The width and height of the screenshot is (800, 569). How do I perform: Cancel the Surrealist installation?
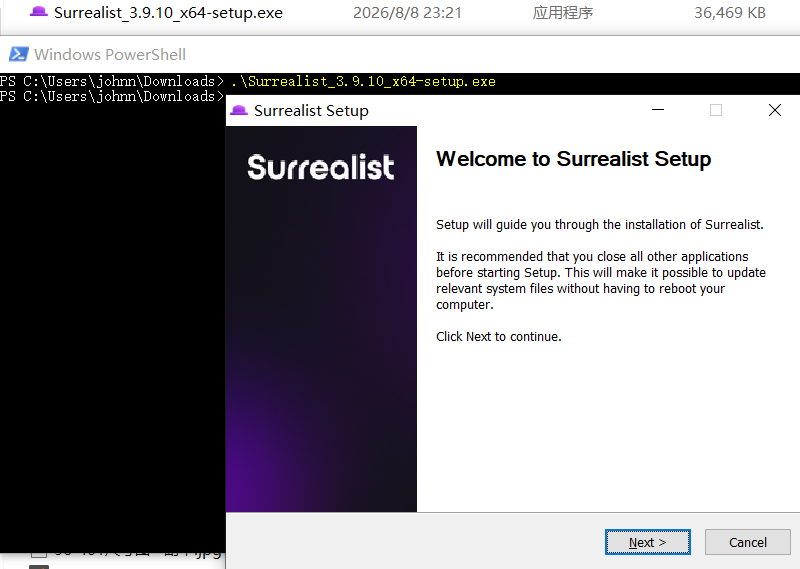(747, 542)
